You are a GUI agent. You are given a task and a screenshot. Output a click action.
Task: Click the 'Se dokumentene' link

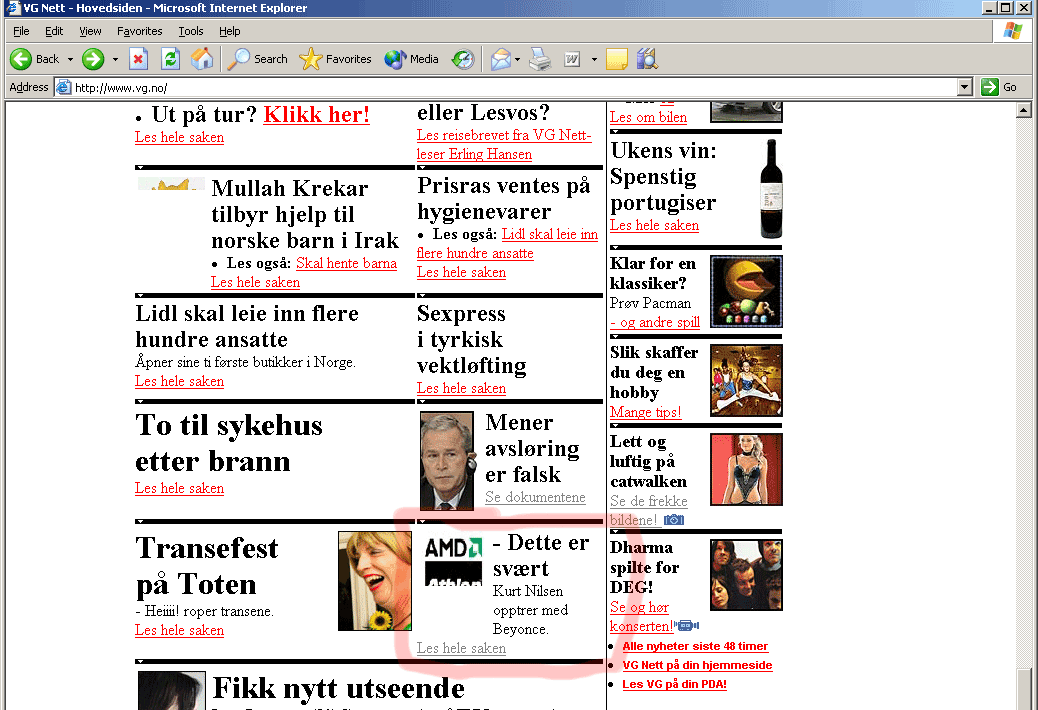(x=535, y=497)
